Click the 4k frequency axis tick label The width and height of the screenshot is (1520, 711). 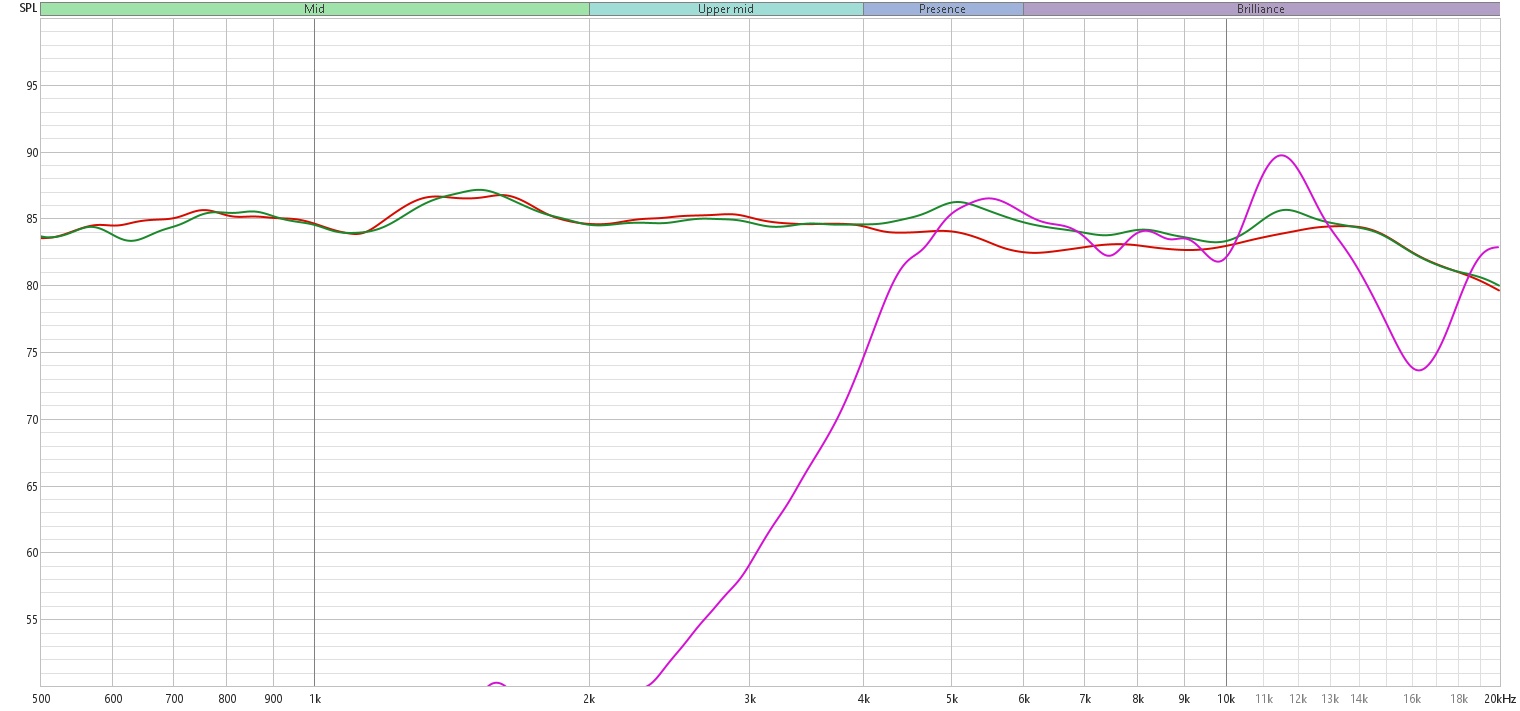coord(864,698)
